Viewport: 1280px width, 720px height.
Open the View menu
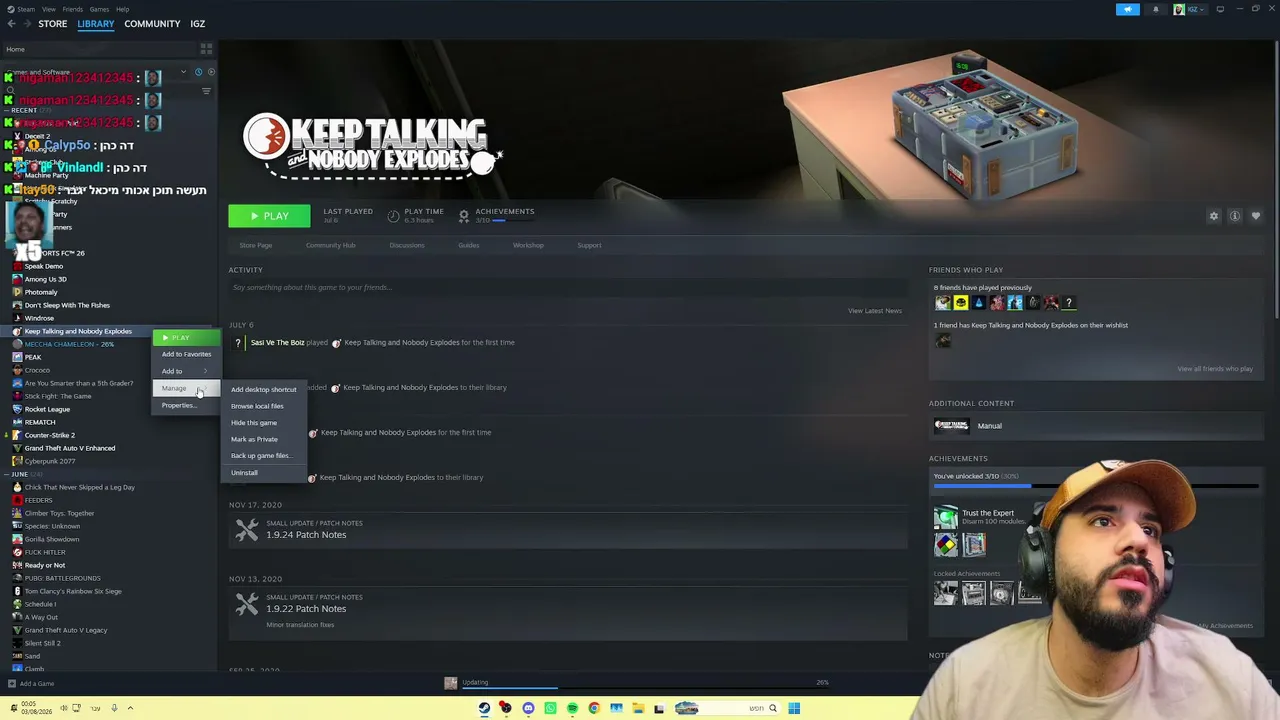point(48,9)
